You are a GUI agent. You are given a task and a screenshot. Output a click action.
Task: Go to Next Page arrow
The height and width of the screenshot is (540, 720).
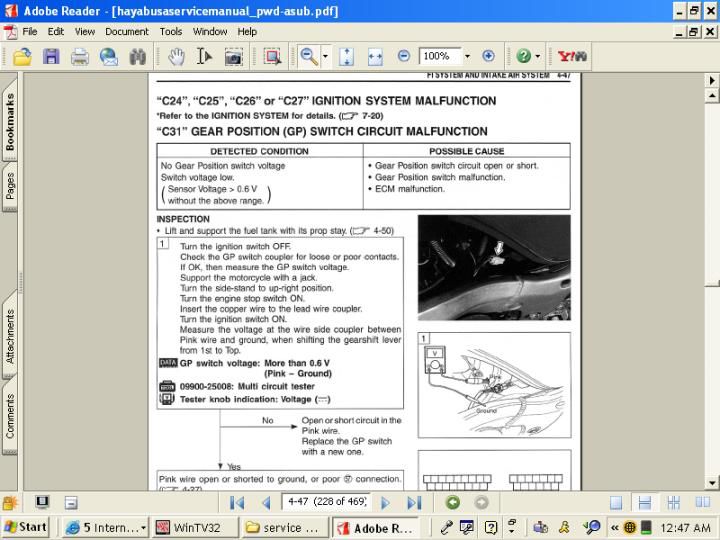click(x=385, y=503)
